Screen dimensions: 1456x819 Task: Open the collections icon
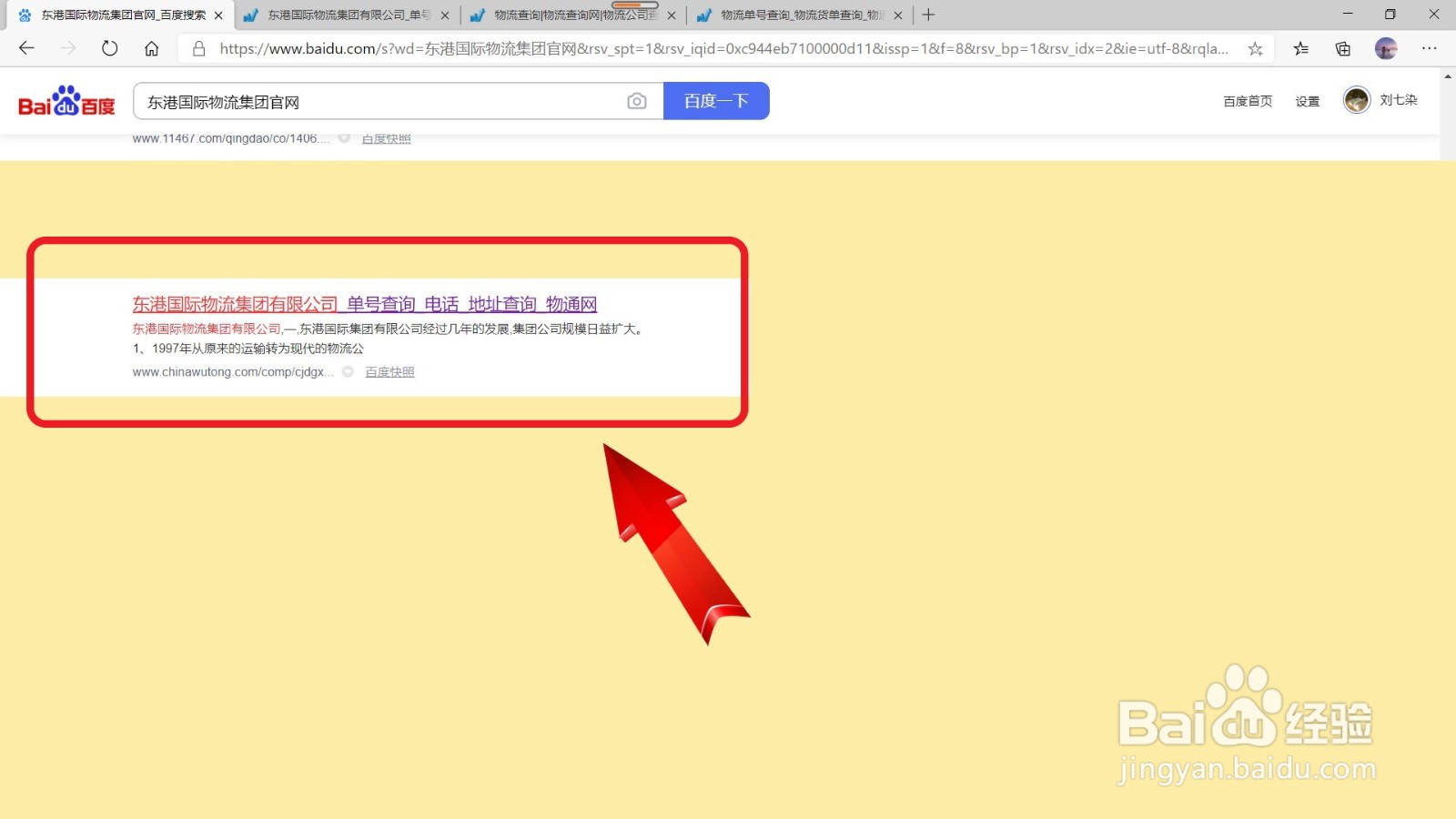[1343, 49]
